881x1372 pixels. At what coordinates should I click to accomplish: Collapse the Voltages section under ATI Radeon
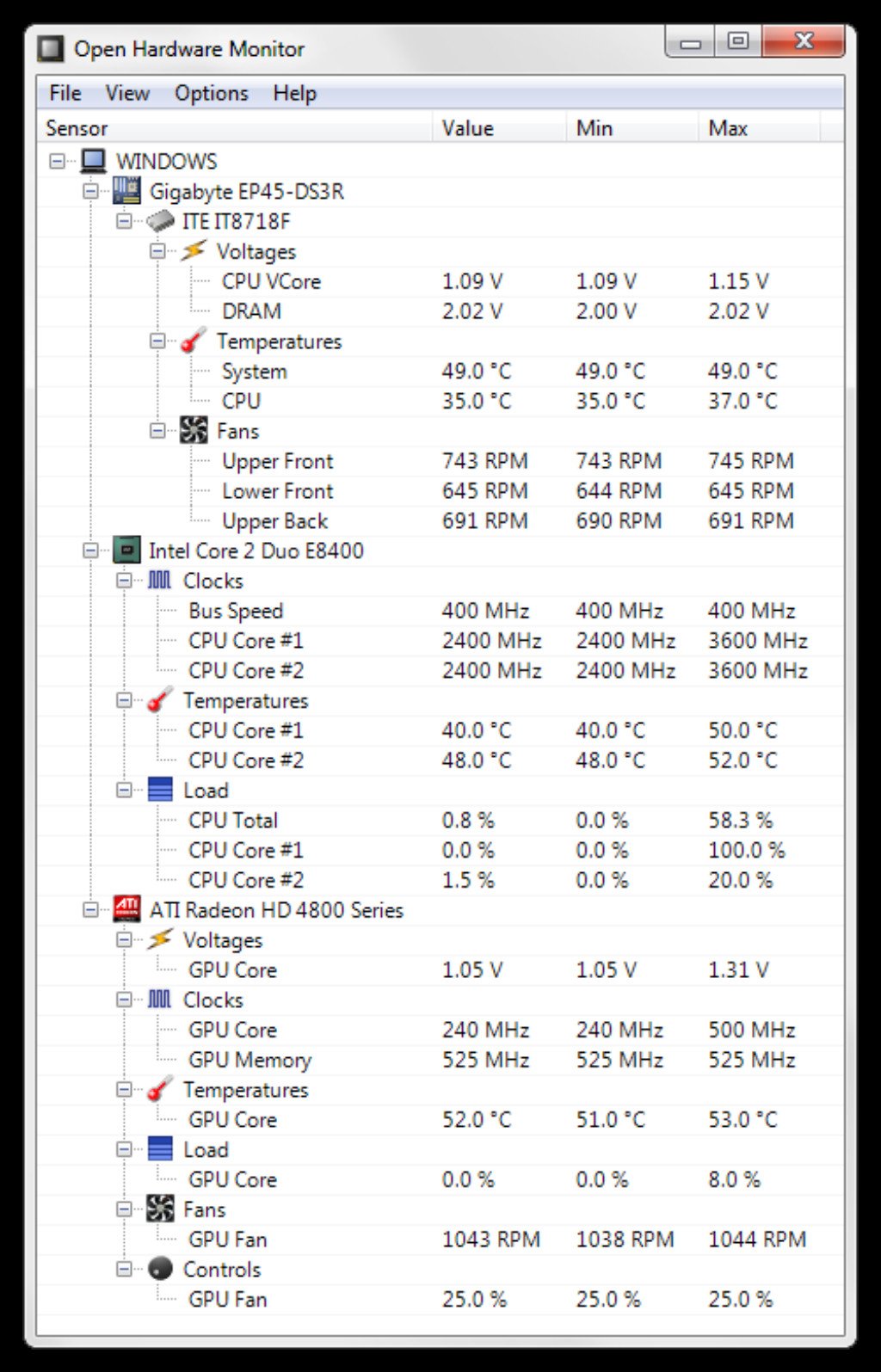click(123, 940)
